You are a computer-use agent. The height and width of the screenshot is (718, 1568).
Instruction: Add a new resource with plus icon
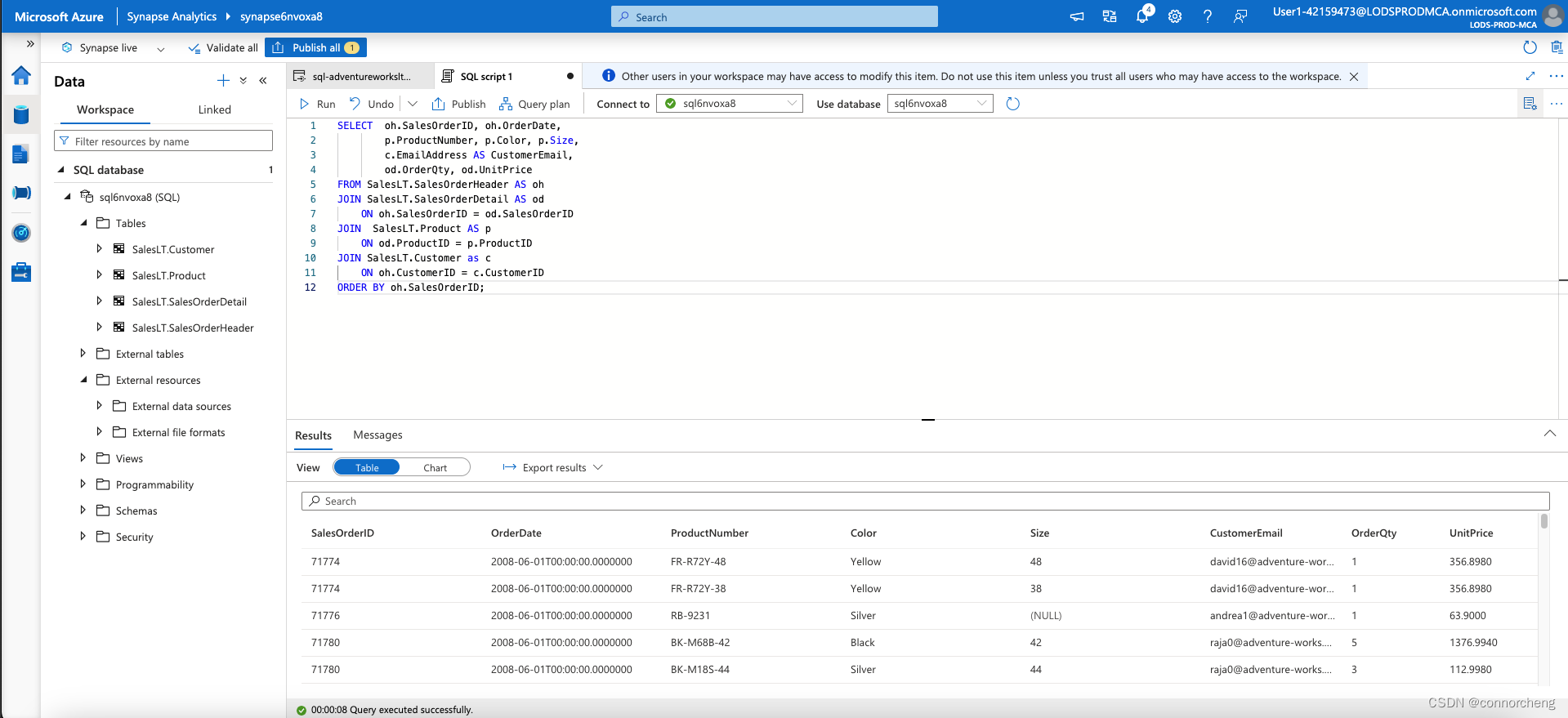pyautogui.click(x=223, y=80)
